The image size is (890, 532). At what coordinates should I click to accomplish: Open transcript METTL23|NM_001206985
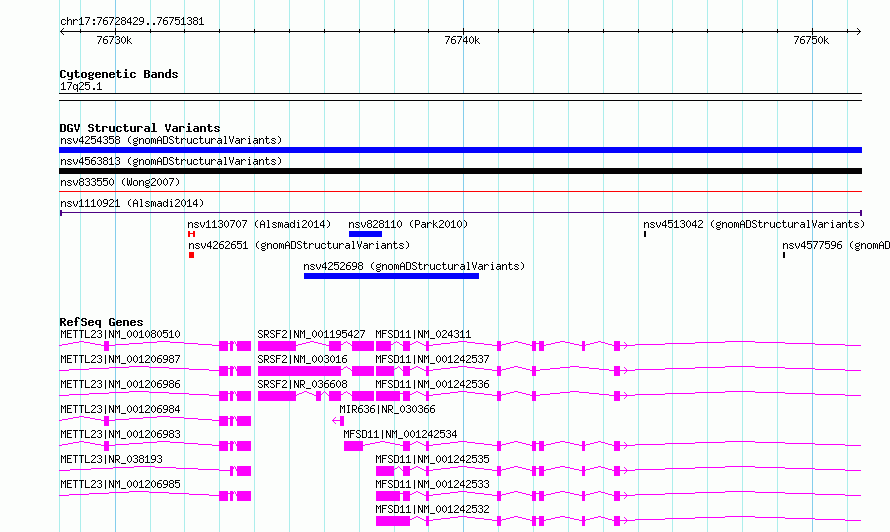point(120,484)
